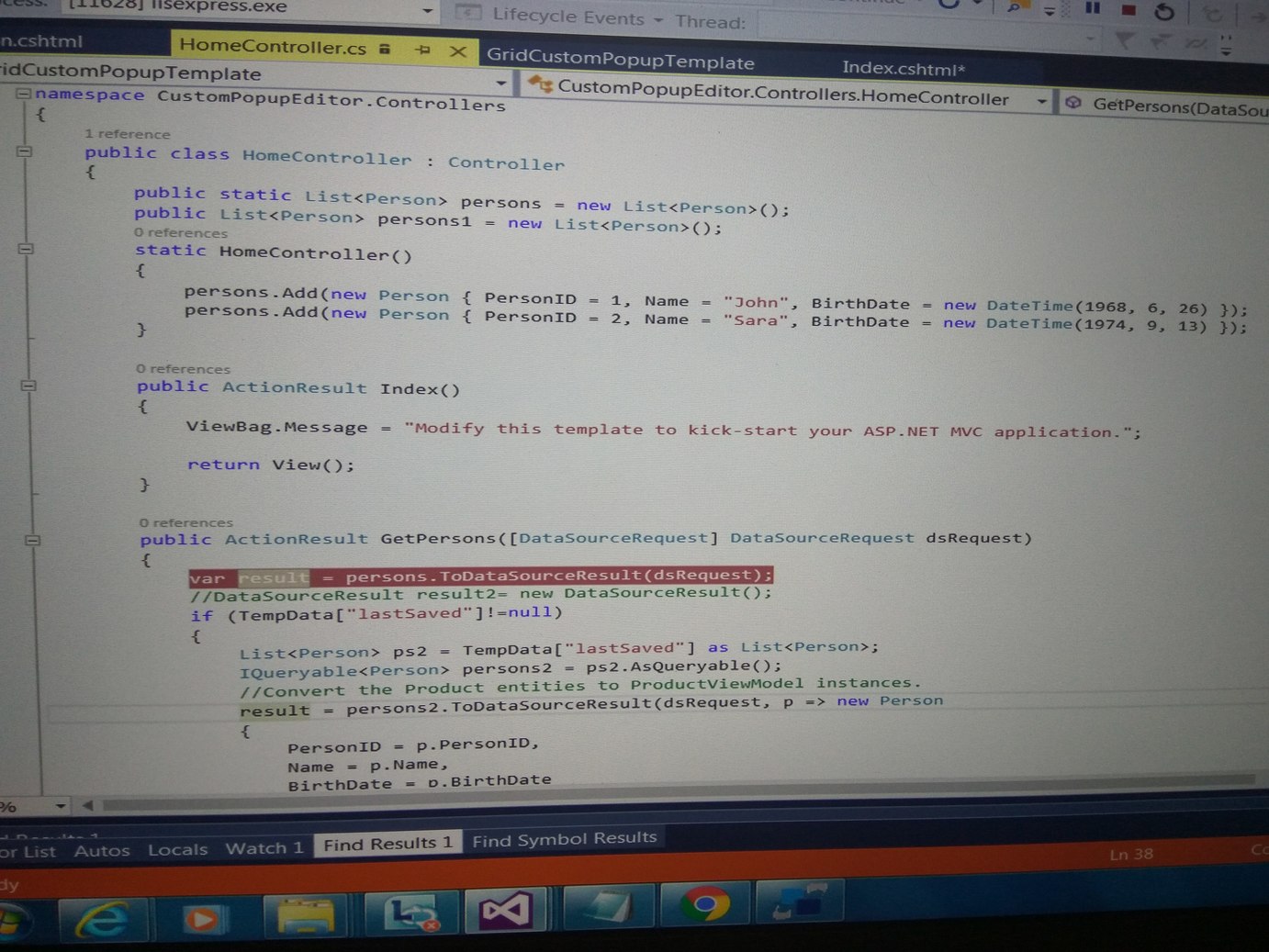Click the '//Convert the Product entities' comment
This screenshot has width=1269, height=952.
(579, 687)
